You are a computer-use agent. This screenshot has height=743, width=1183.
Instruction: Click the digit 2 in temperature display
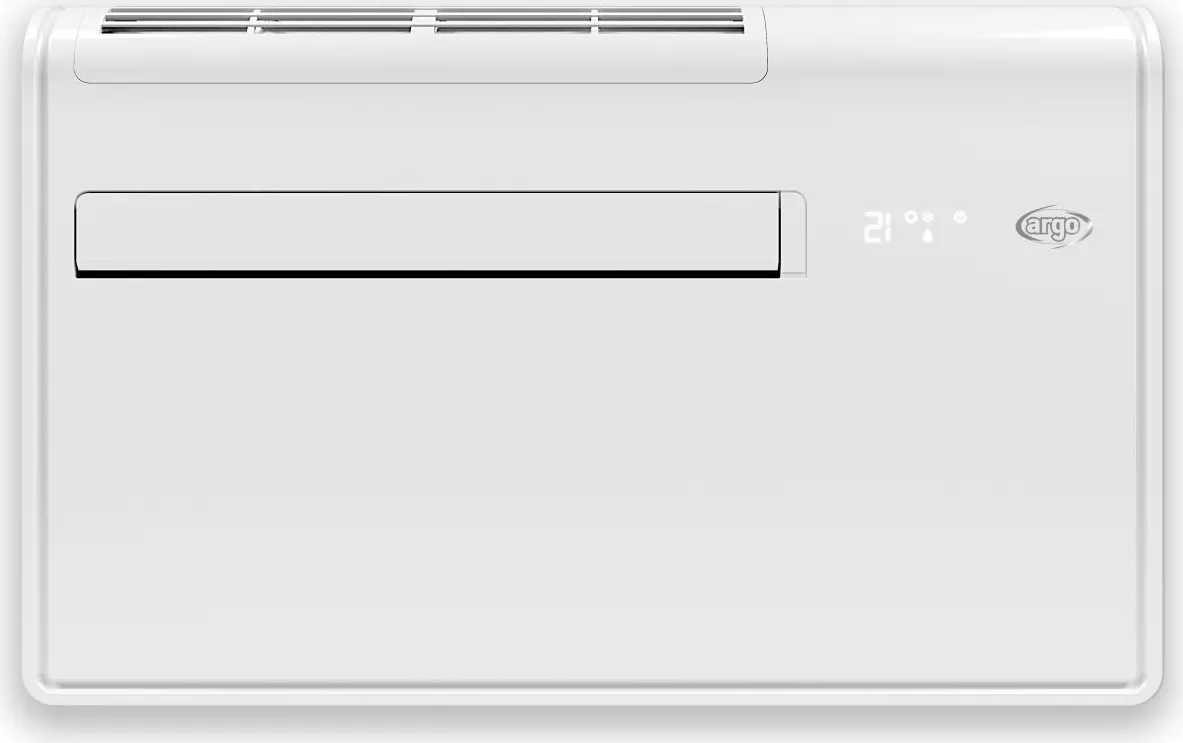pos(872,226)
